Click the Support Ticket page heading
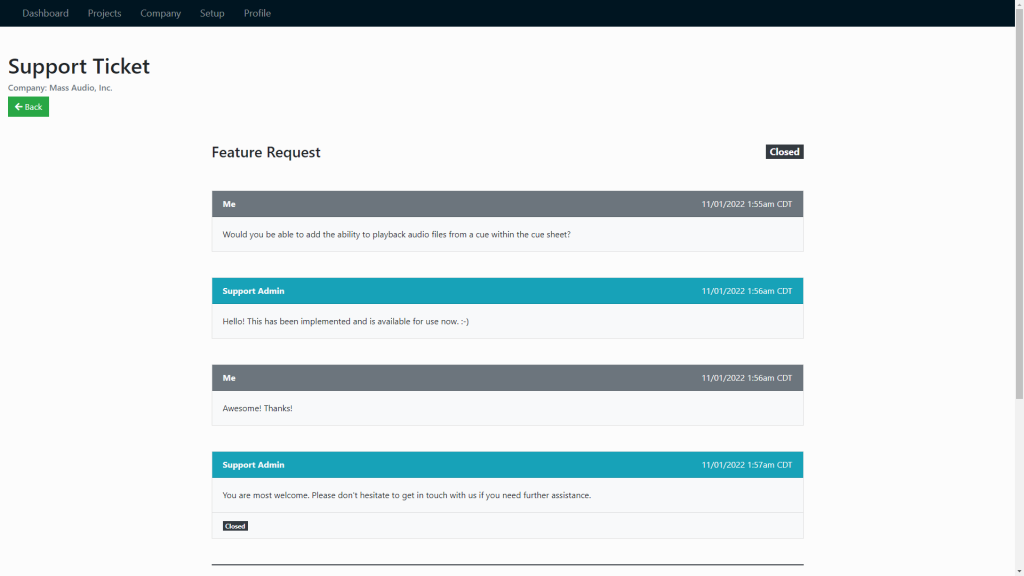Image resolution: width=1024 pixels, height=576 pixels. (79, 66)
